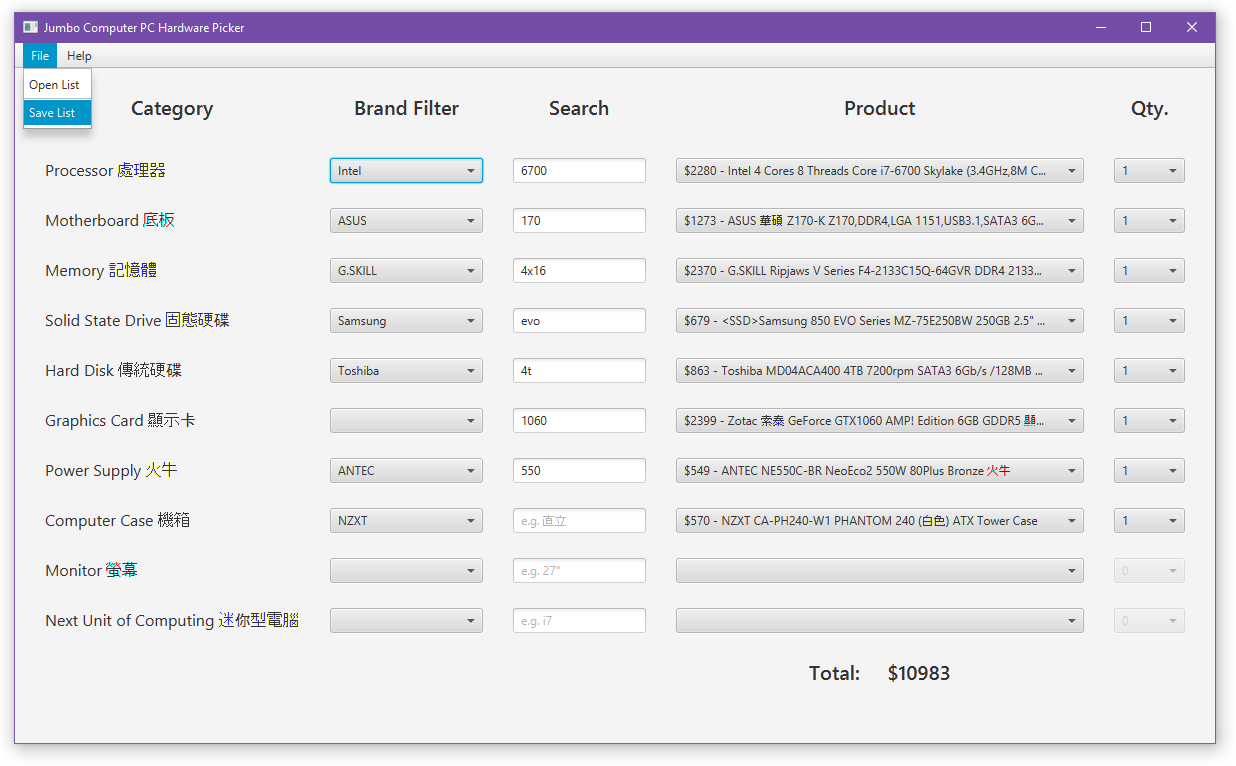Open Graphics Card product dropdown Zotac GTX1060
The width and height of the screenshot is (1236, 766).
click(880, 421)
